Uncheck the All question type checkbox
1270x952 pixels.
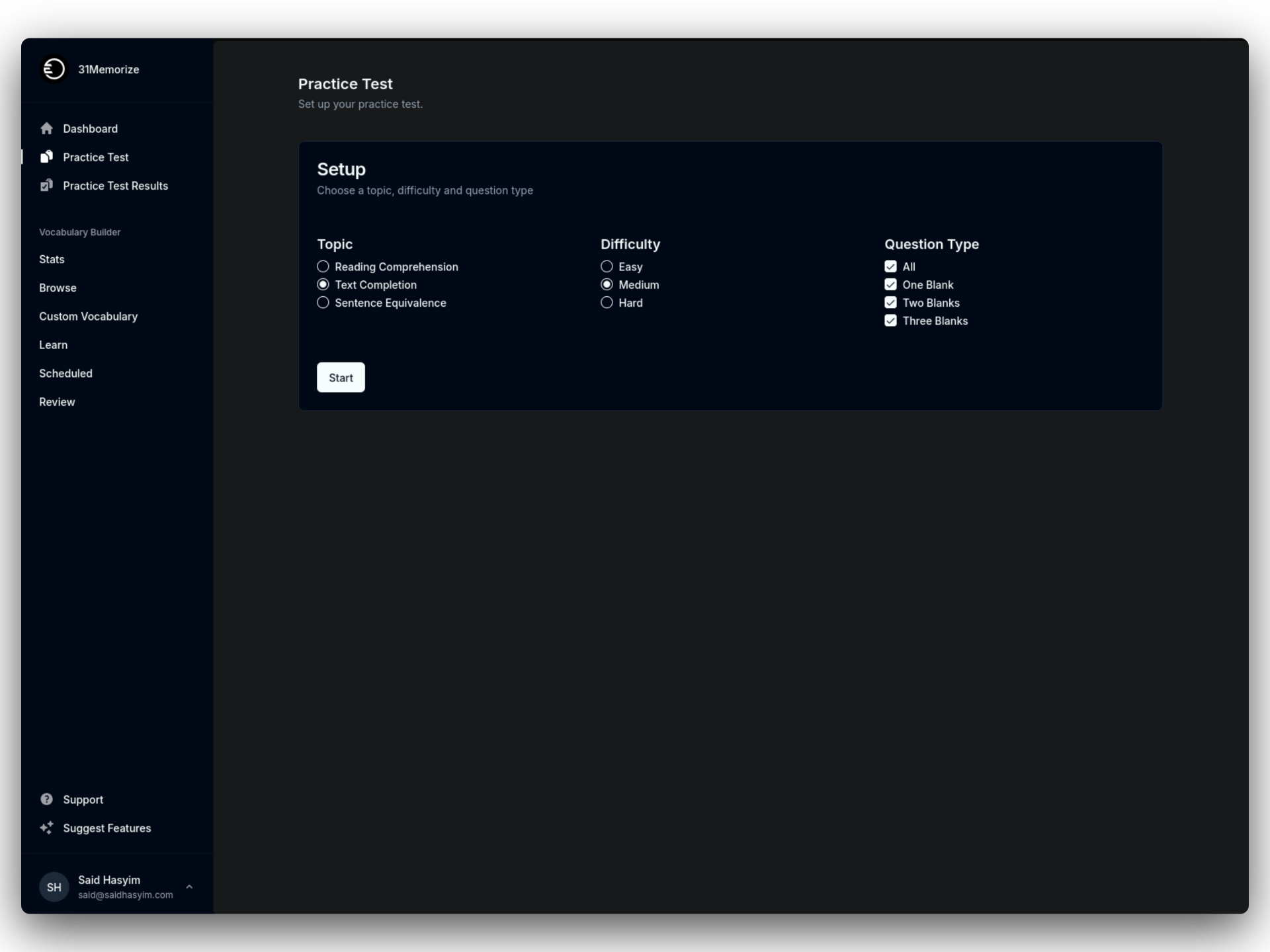click(x=890, y=266)
